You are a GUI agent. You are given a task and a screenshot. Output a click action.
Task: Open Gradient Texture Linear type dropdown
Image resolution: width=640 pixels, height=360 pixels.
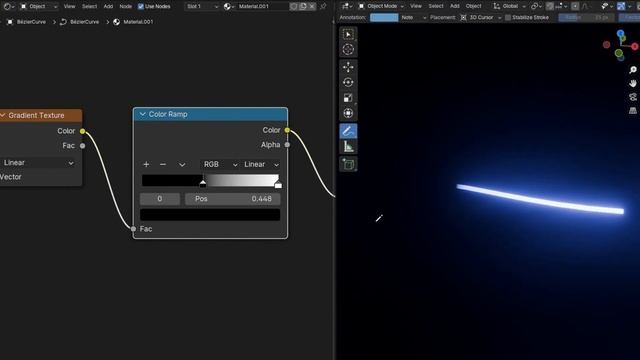(x=38, y=163)
